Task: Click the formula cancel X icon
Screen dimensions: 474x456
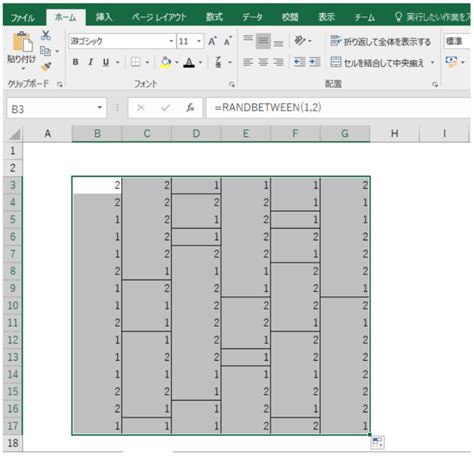Action: point(141,108)
